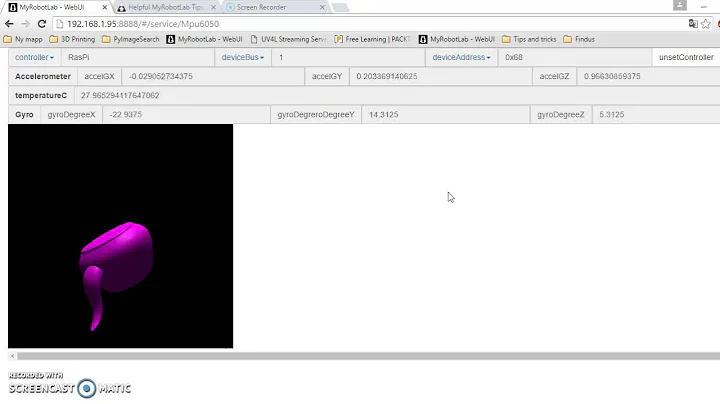Viewport: 720px width, 404px height.
Task: Select the MyRobotLab - WebUI tab
Action: click(57, 7)
